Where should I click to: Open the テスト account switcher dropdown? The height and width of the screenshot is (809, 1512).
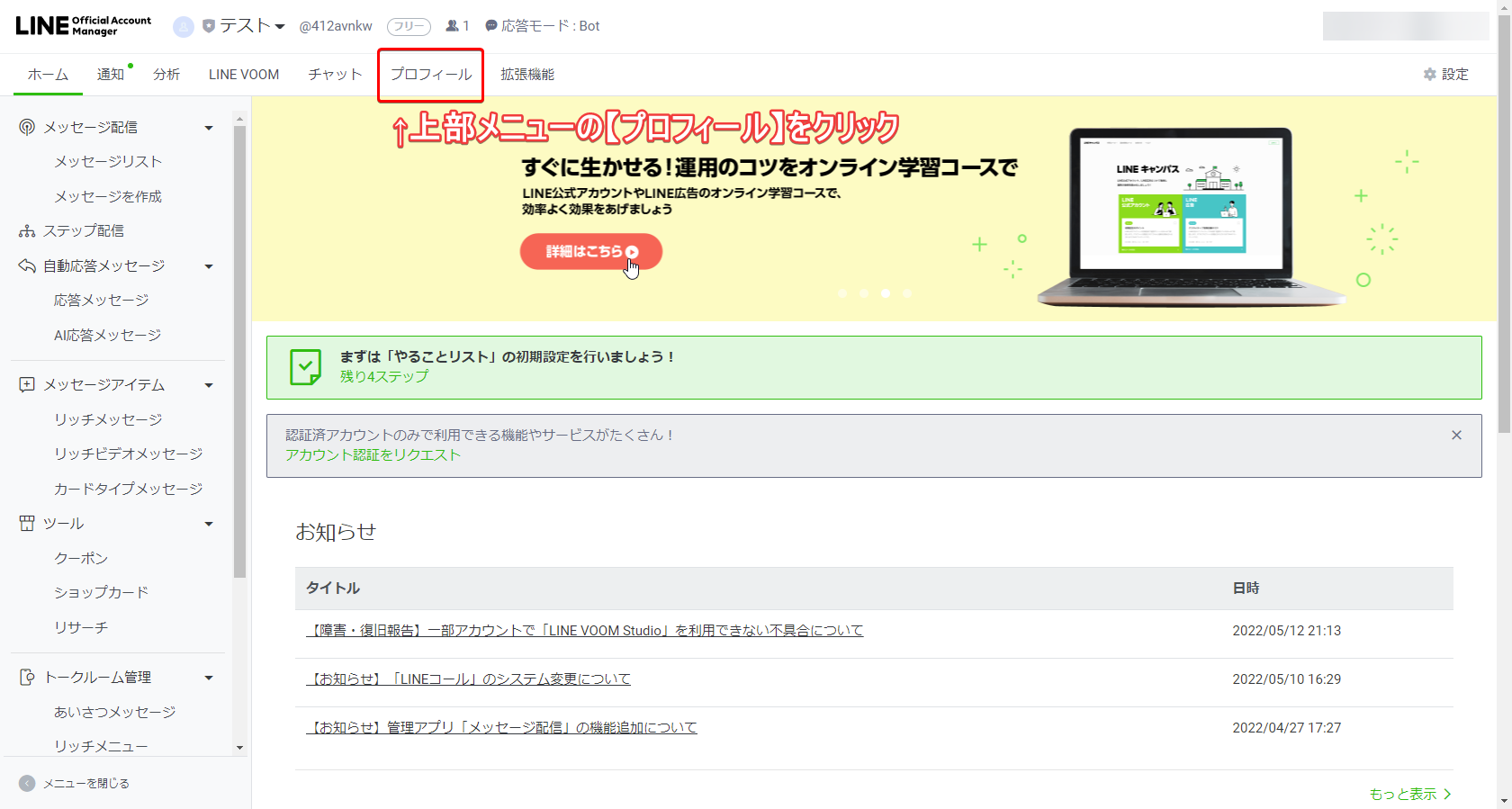(280, 27)
